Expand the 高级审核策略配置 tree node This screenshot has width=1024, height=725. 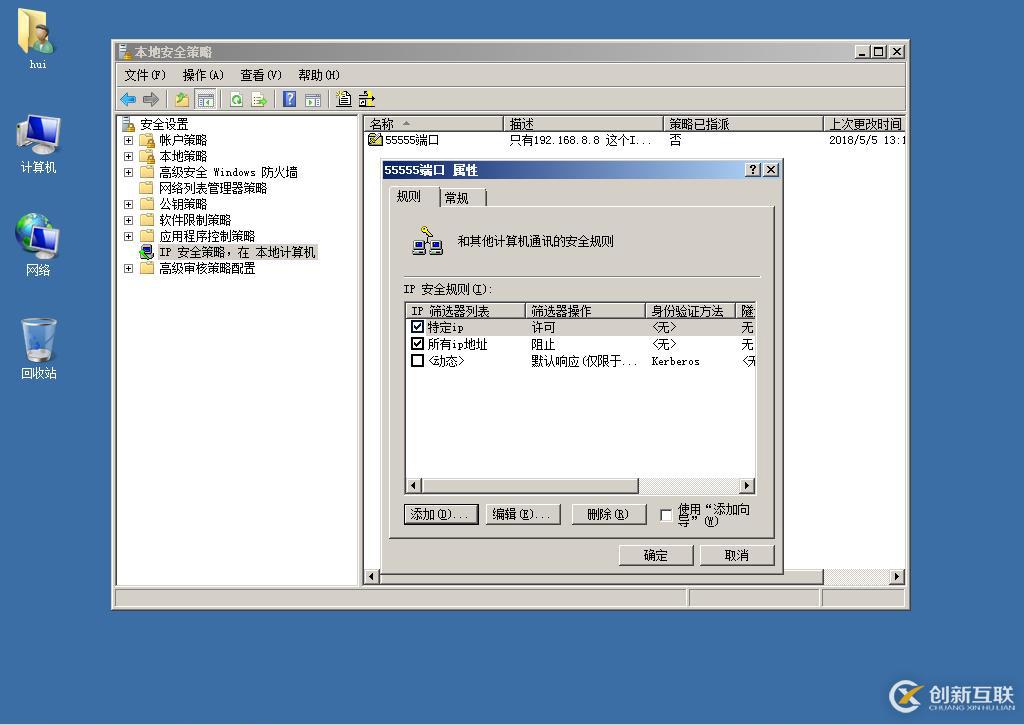[128, 268]
